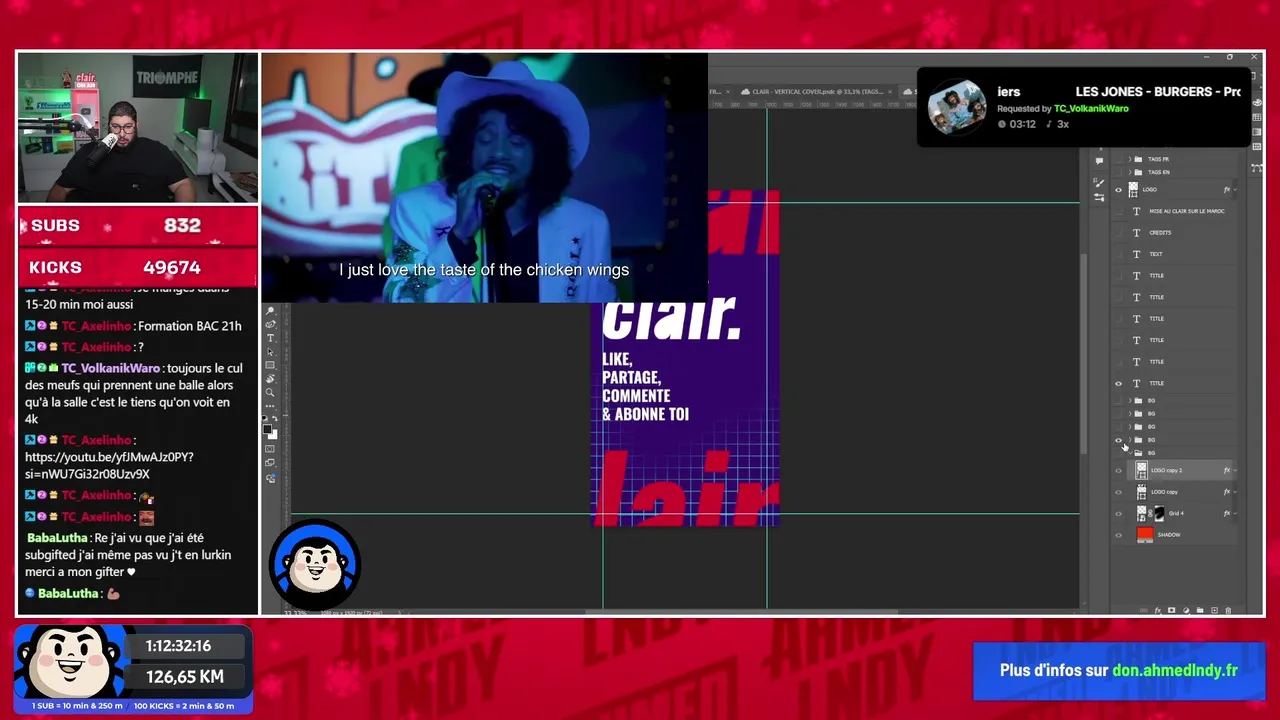Hide the LOGO copy 2 layer
Screen dimensions: 1280x720
point(1118,470)
